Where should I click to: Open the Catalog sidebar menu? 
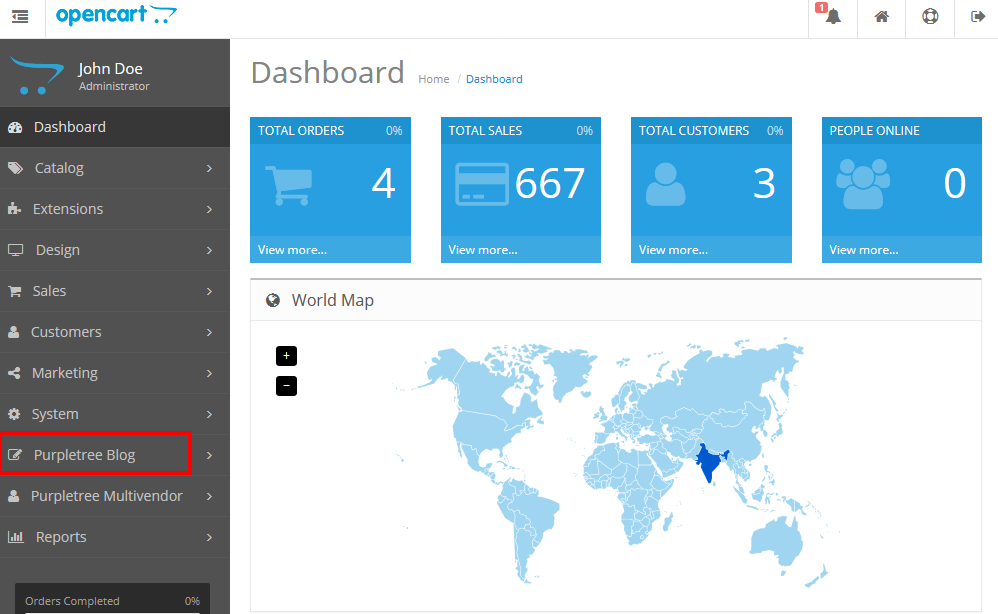(115, 168)
